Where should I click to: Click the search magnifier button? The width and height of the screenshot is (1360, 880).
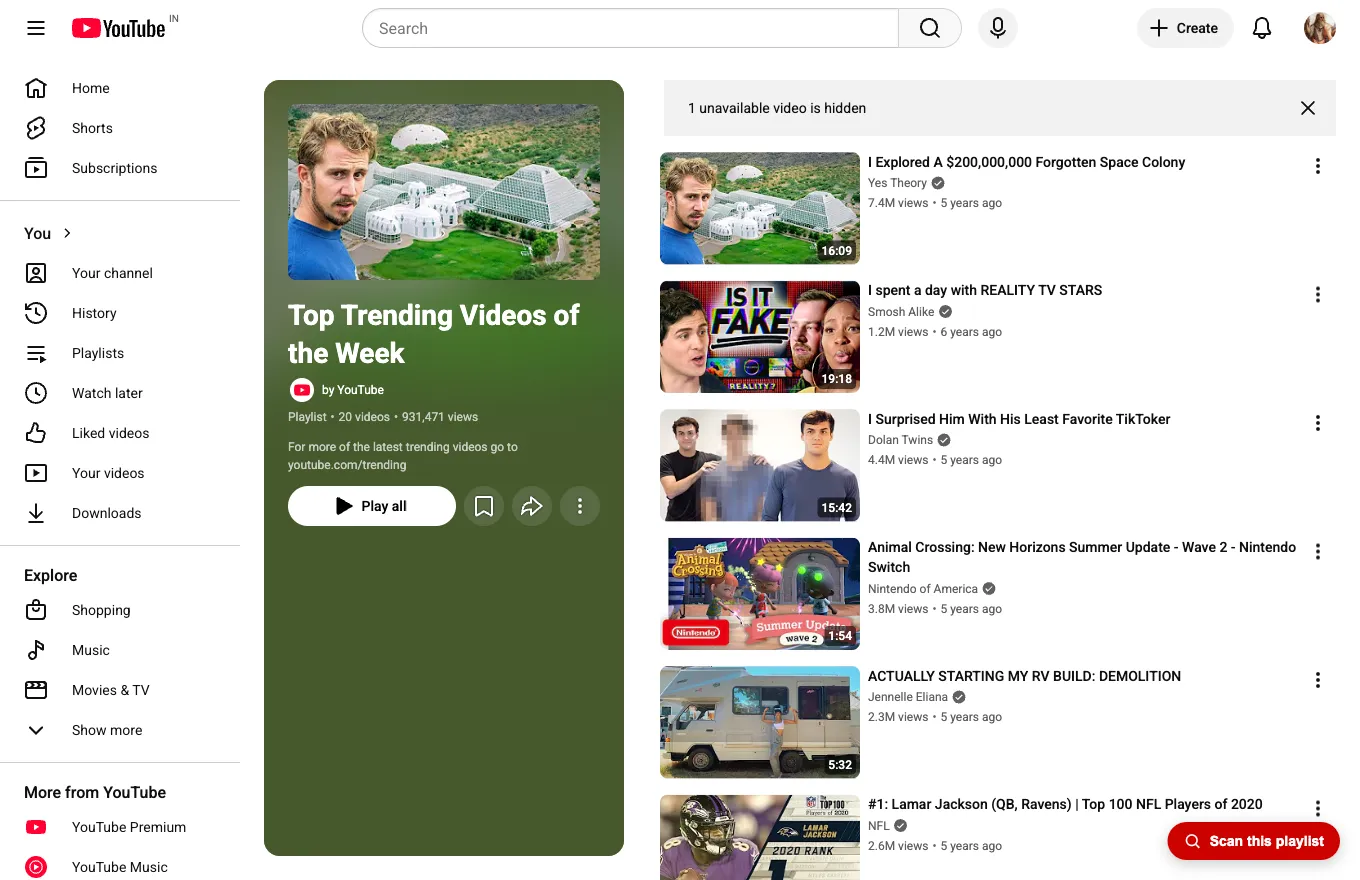pyautogui.click(x=930, y=28)
